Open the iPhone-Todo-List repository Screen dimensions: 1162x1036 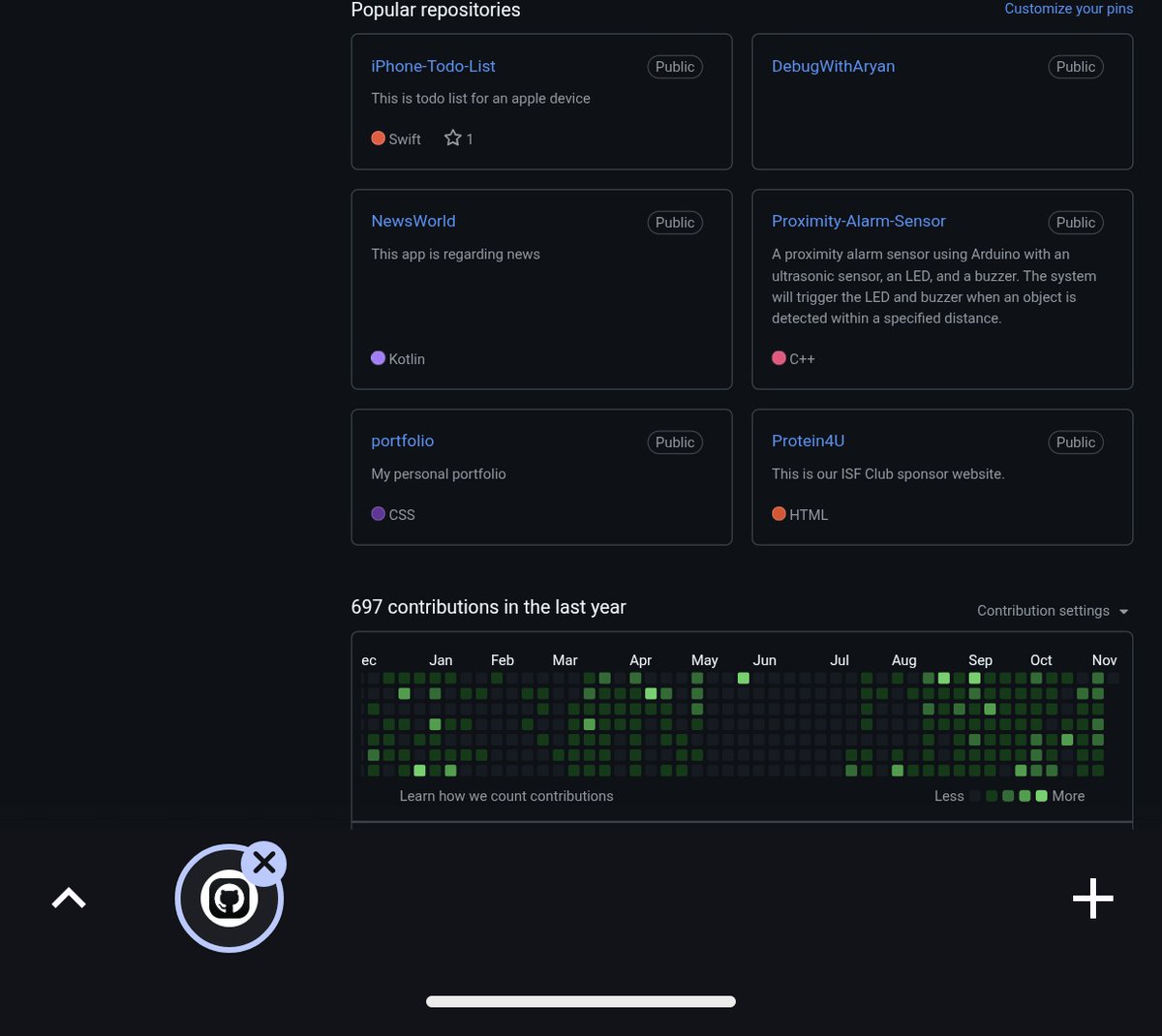coord(433,66)
